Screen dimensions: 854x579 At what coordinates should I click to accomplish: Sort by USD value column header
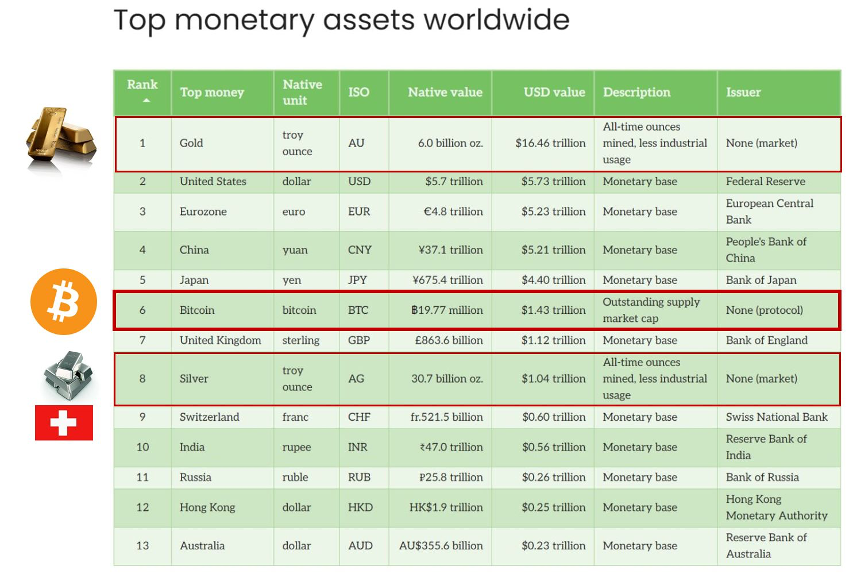(543, 92)
